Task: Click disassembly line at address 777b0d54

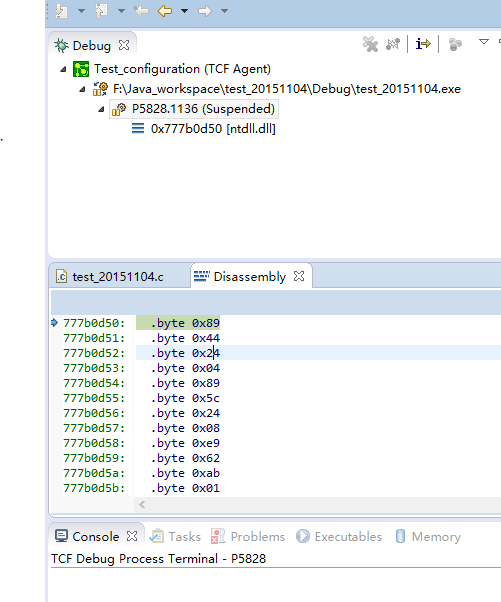Action: tap(185, 383)
